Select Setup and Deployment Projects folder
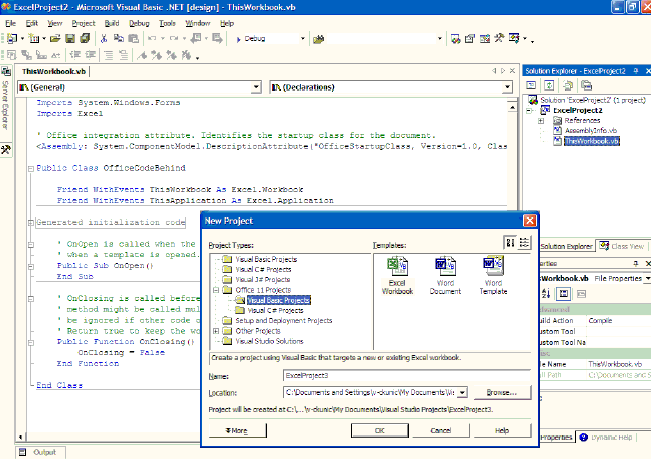 284,320
